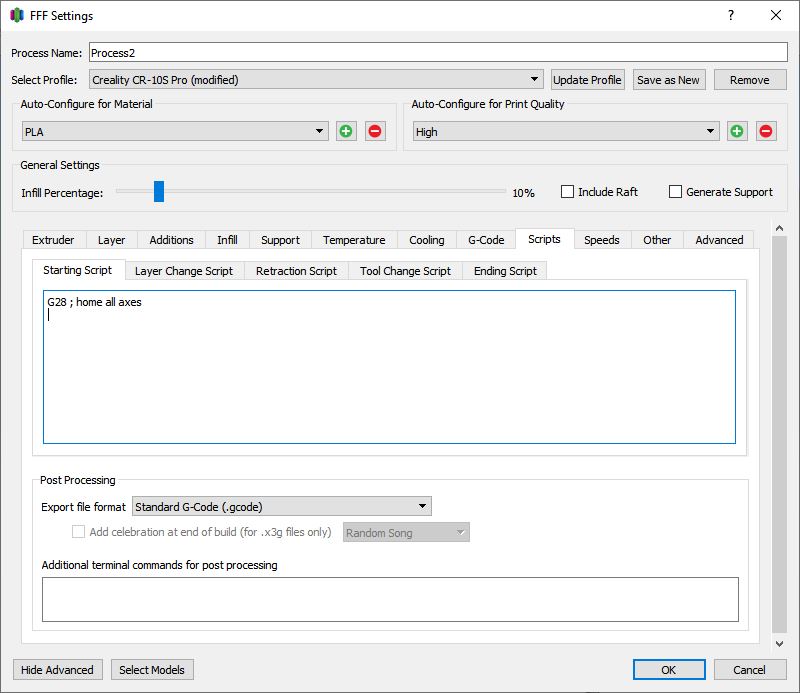Open the Tool Change Script sub-tab

(x=405, y=271)
